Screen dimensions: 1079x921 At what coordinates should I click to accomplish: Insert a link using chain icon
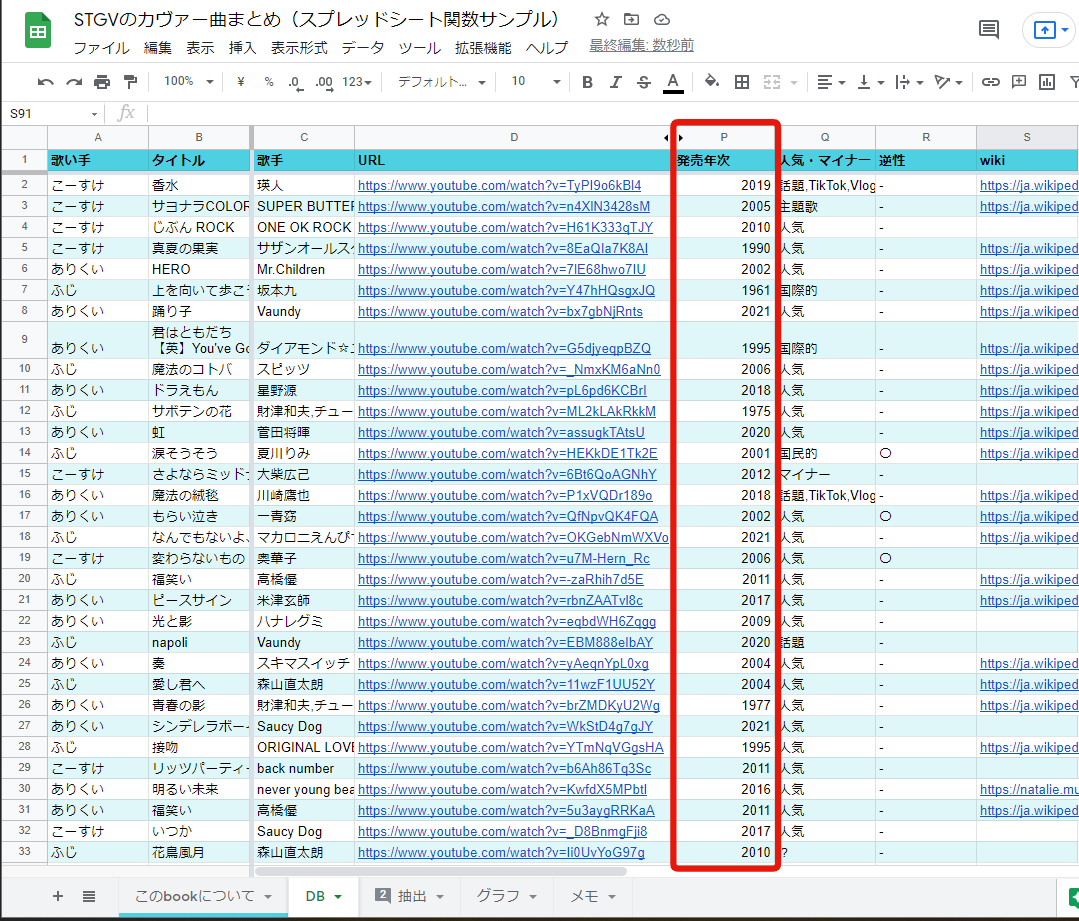pyautogui.click(x=990, y=82)
